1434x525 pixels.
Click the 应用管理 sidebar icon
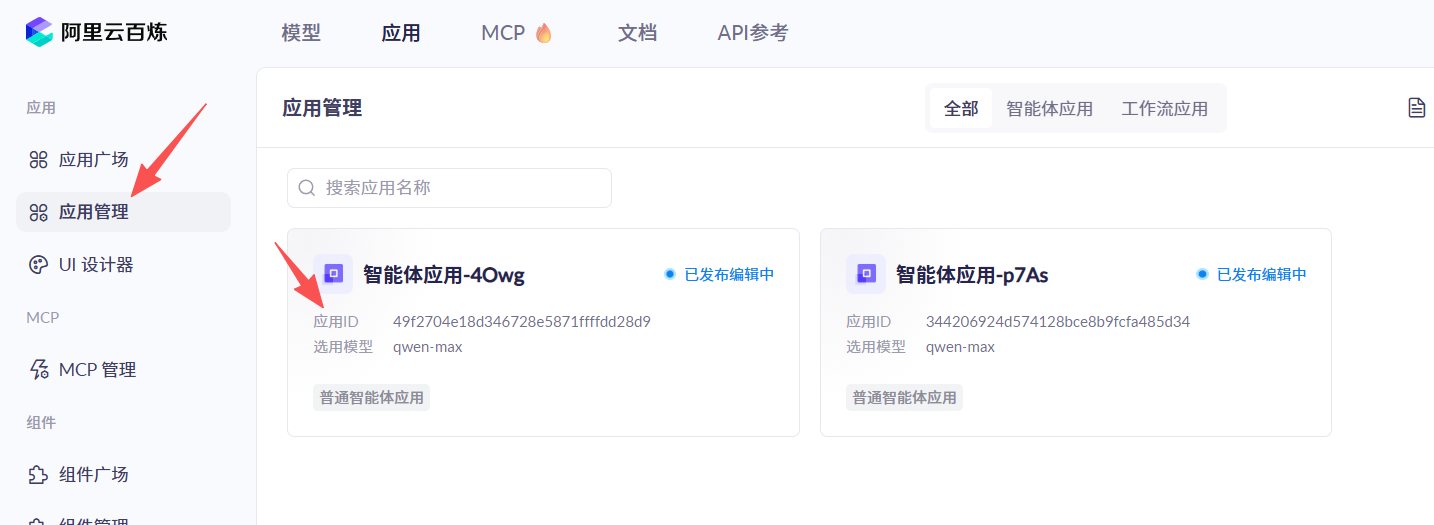38,212
